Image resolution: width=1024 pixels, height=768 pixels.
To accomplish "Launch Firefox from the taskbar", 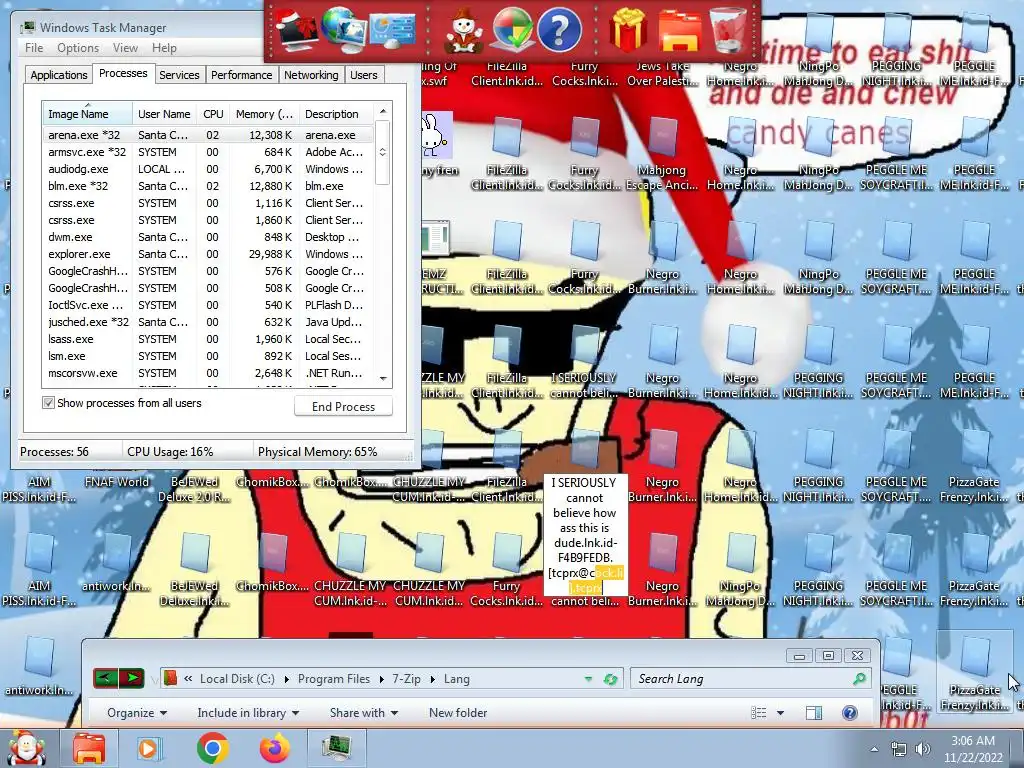I will pyautogui.click(x=274, y=748).
